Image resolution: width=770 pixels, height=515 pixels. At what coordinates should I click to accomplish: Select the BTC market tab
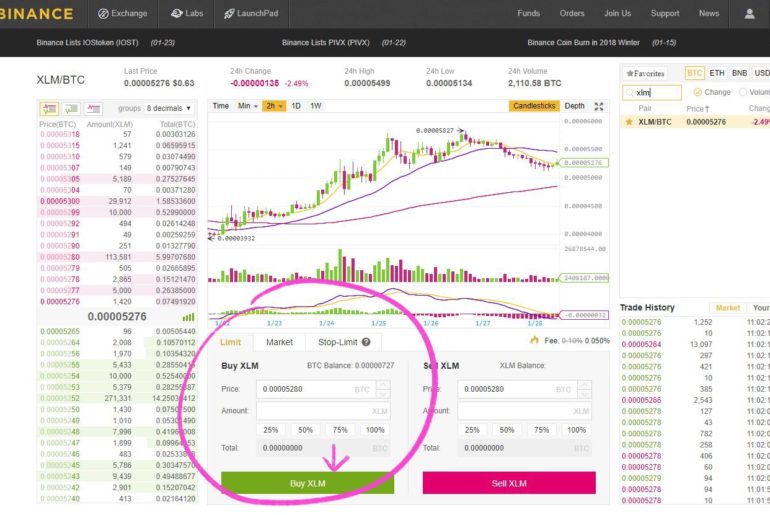coord(694,73)
